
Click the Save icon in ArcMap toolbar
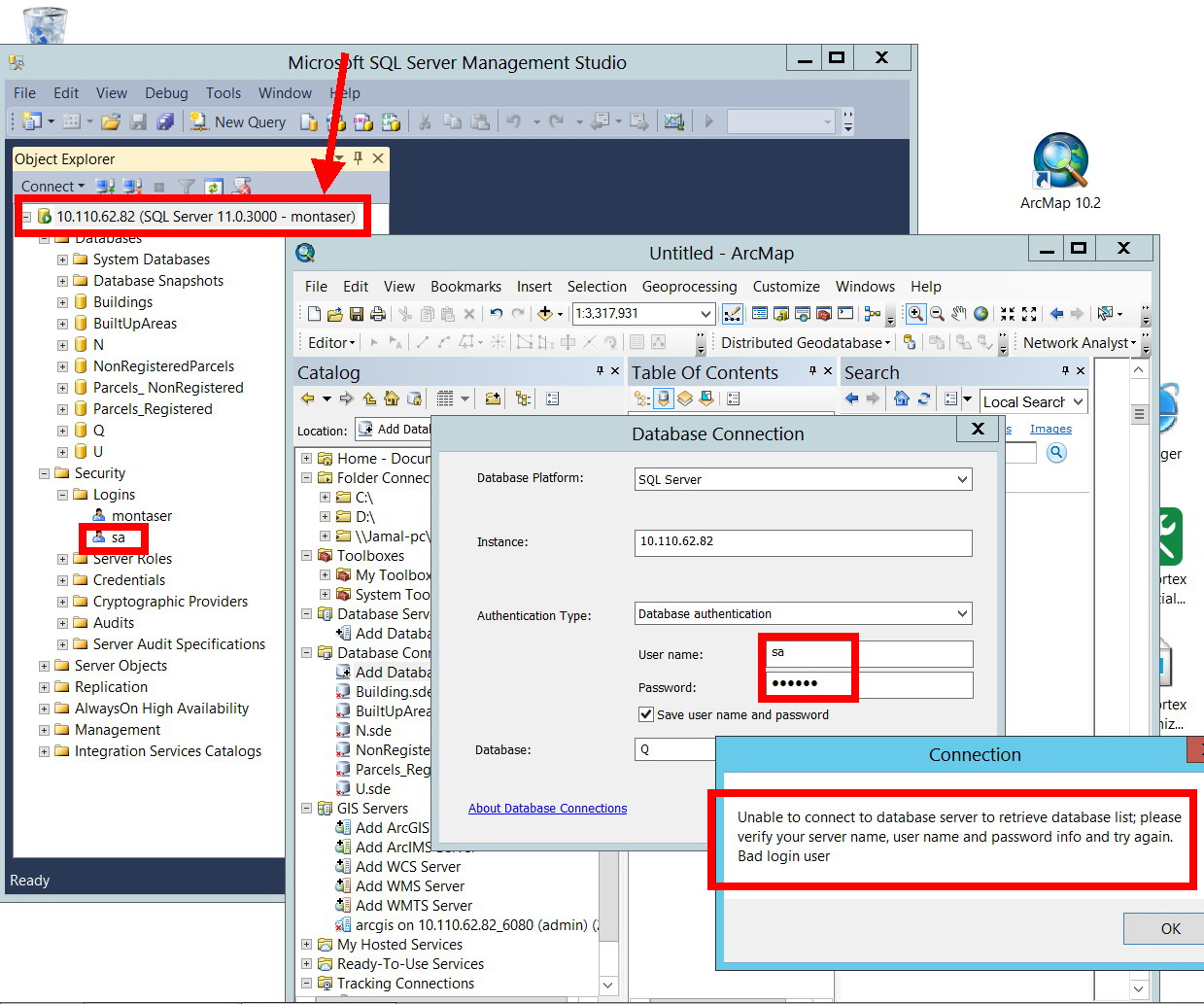coord(357,314)
